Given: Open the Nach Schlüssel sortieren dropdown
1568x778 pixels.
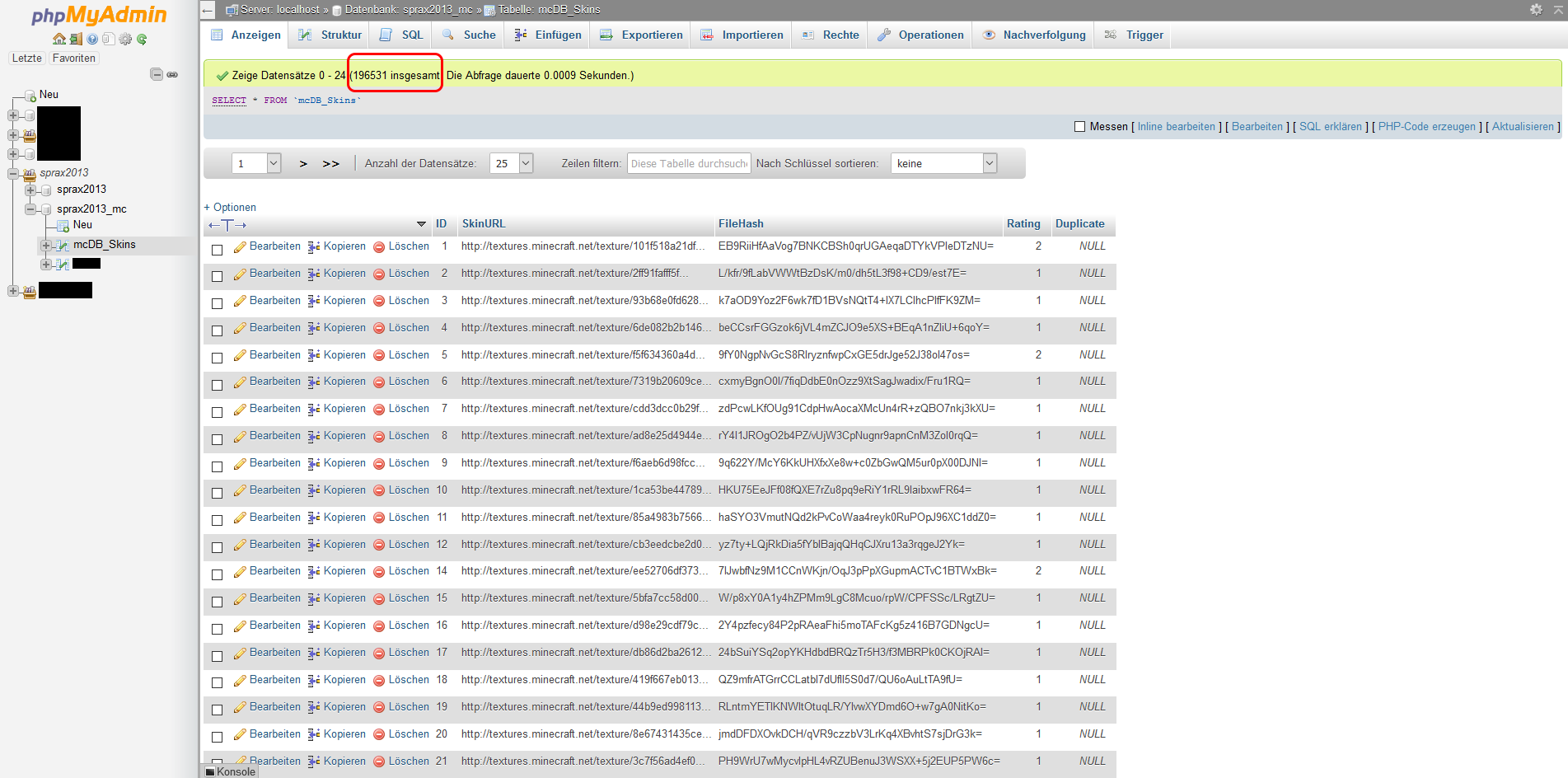Looking at the screenshot, I should click(944, 163).
